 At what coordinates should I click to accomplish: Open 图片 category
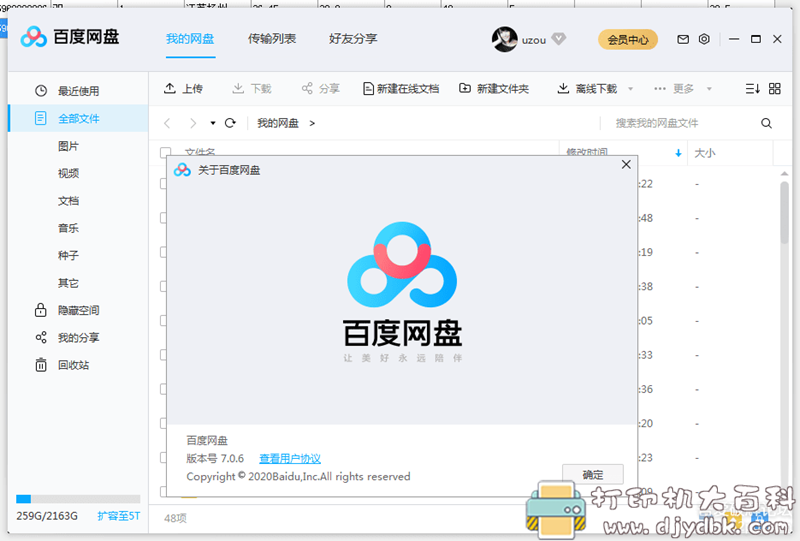coord(68,146)
